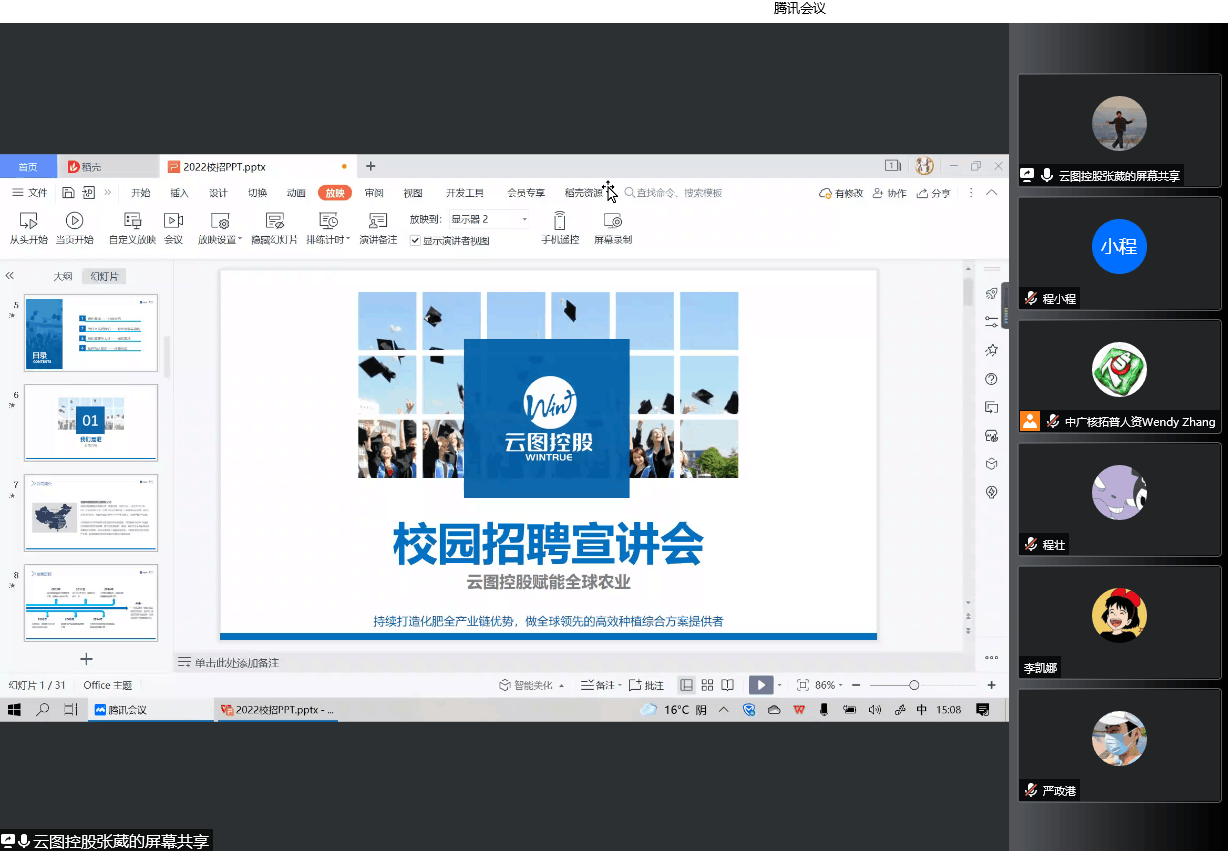This screenshot has width=1228, height=851.
Task: Toggle the 显示演讲者视图 checkbox
Action: (x=416, y=241)
